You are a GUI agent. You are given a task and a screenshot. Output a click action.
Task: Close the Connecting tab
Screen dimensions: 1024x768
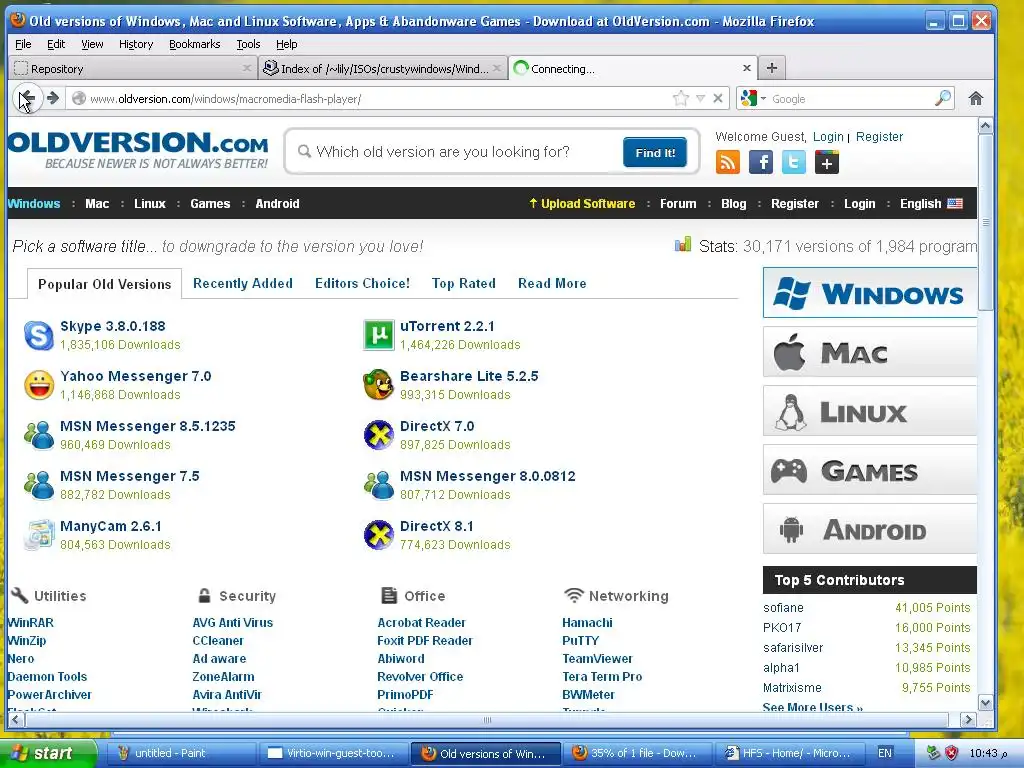[x=746, y=68]
